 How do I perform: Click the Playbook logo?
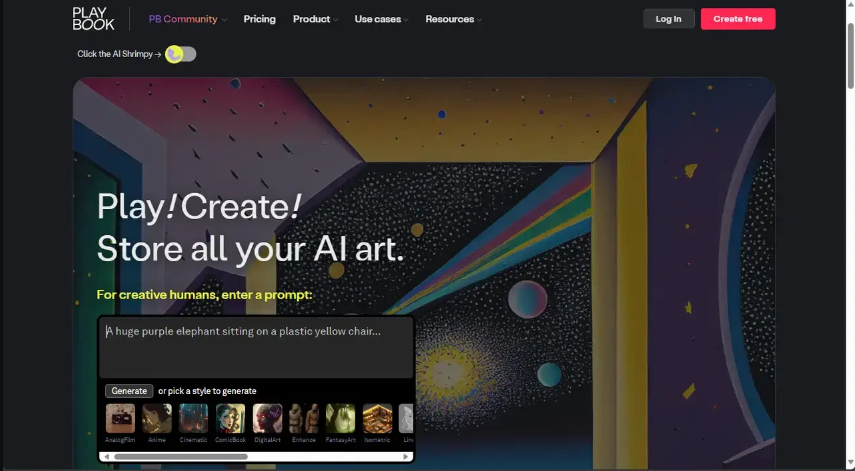point(93,19)
